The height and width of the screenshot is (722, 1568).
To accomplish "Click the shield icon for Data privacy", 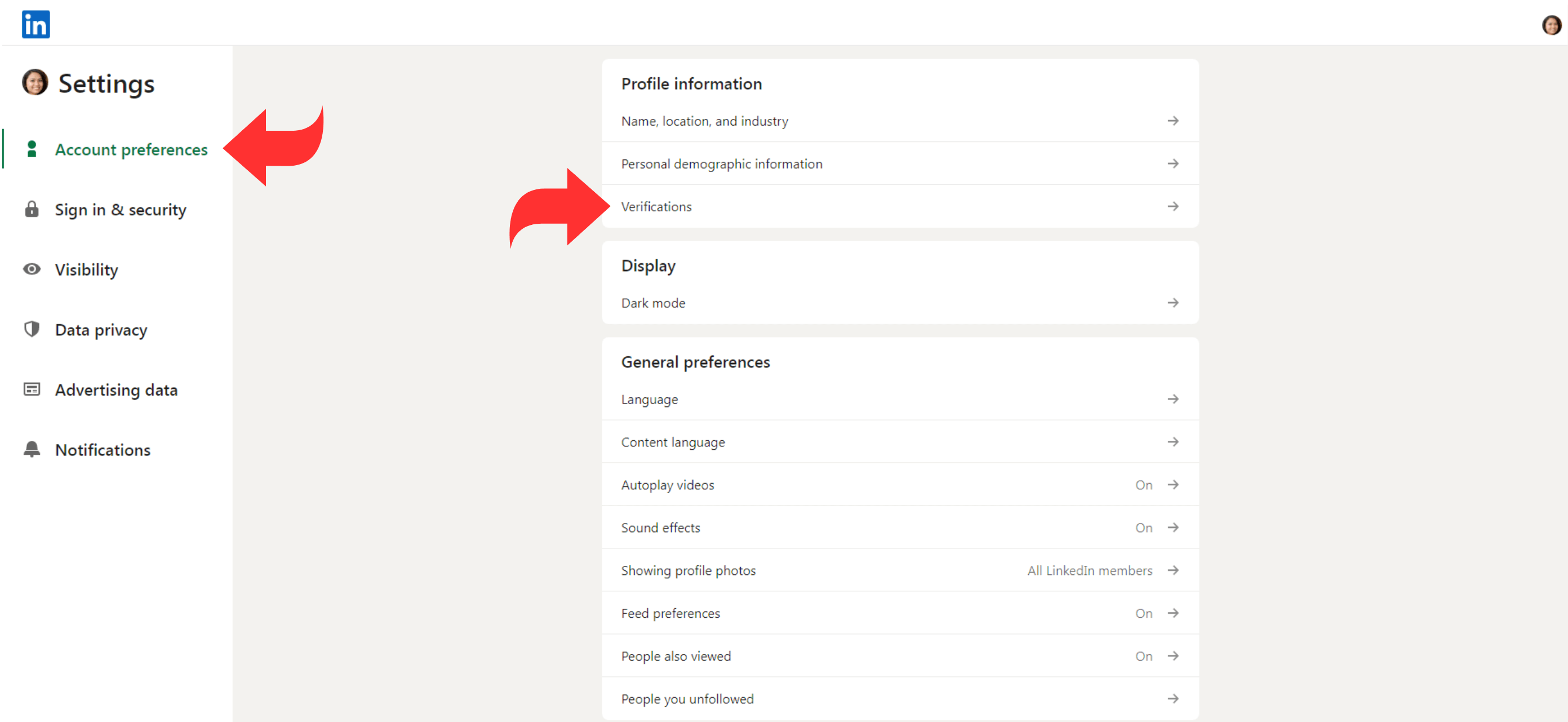I will coord(32,329).
